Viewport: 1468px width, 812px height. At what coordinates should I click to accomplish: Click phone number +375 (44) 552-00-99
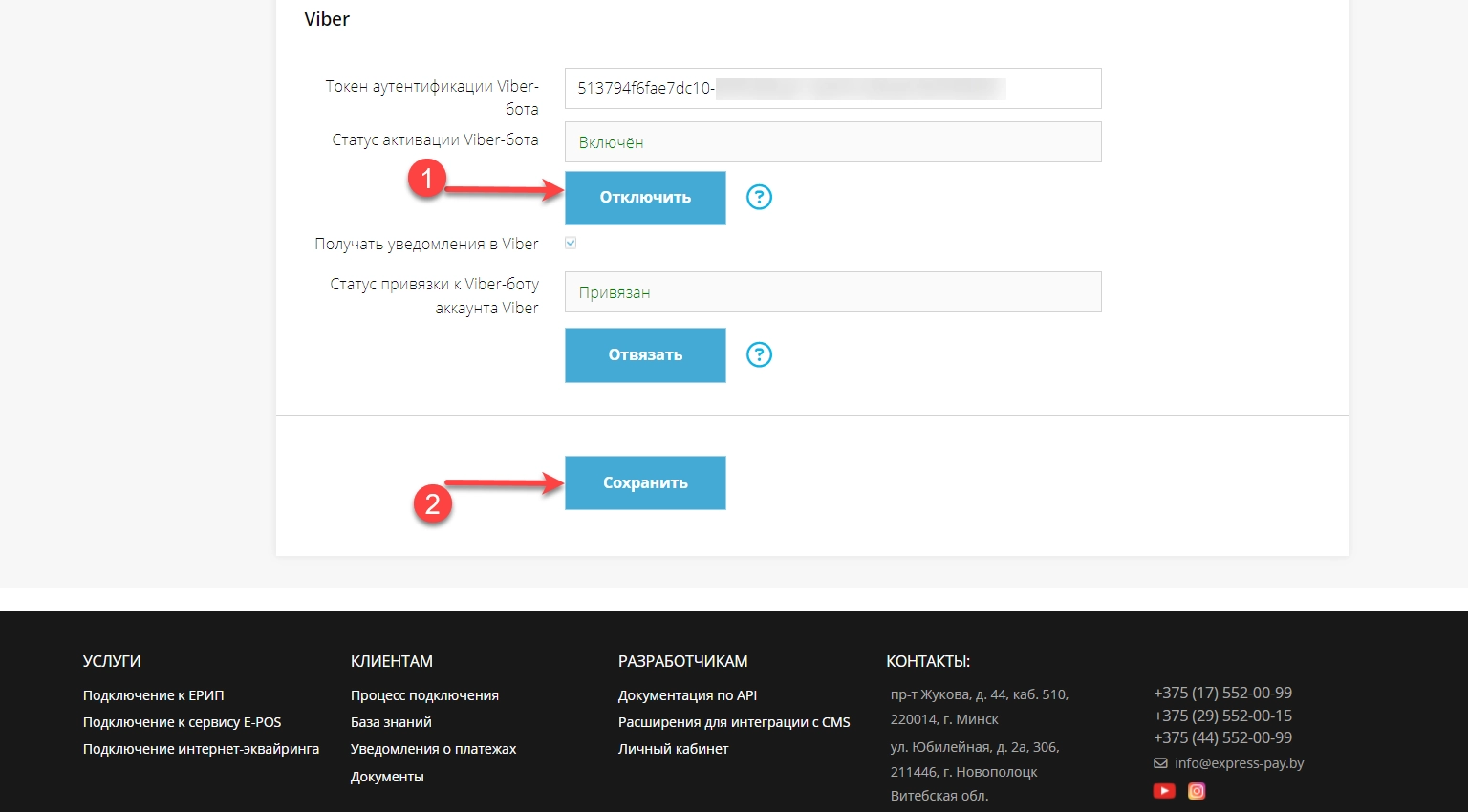point(1222,737)
